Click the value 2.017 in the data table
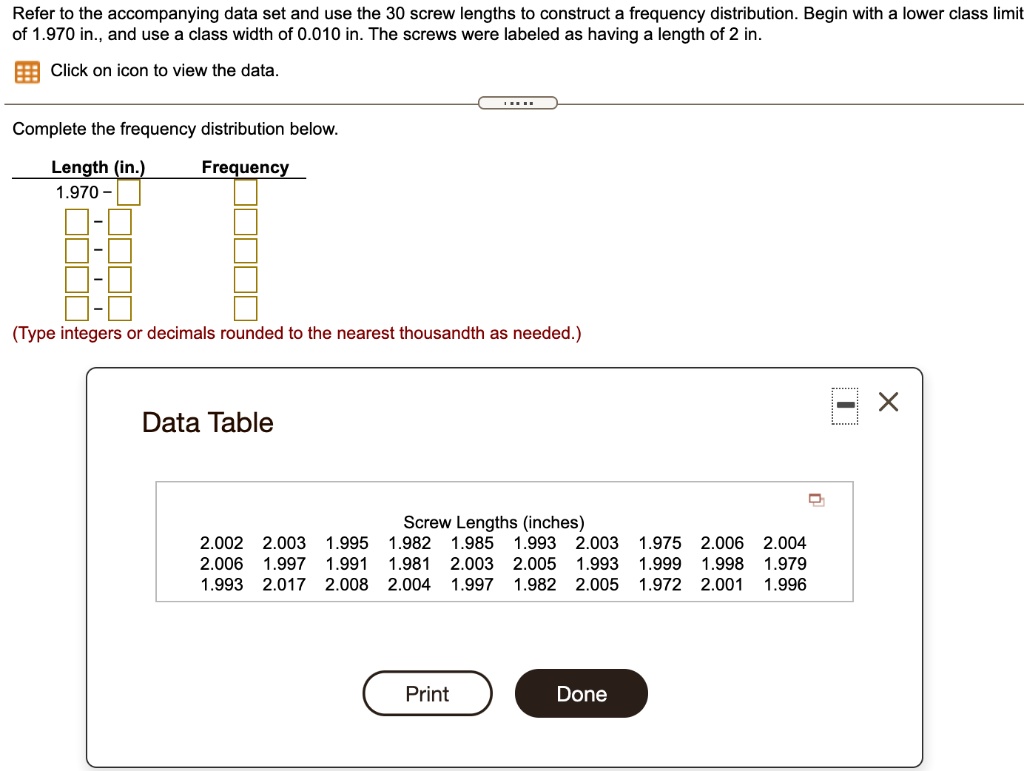1024x771 pixels. click(283, 584)
